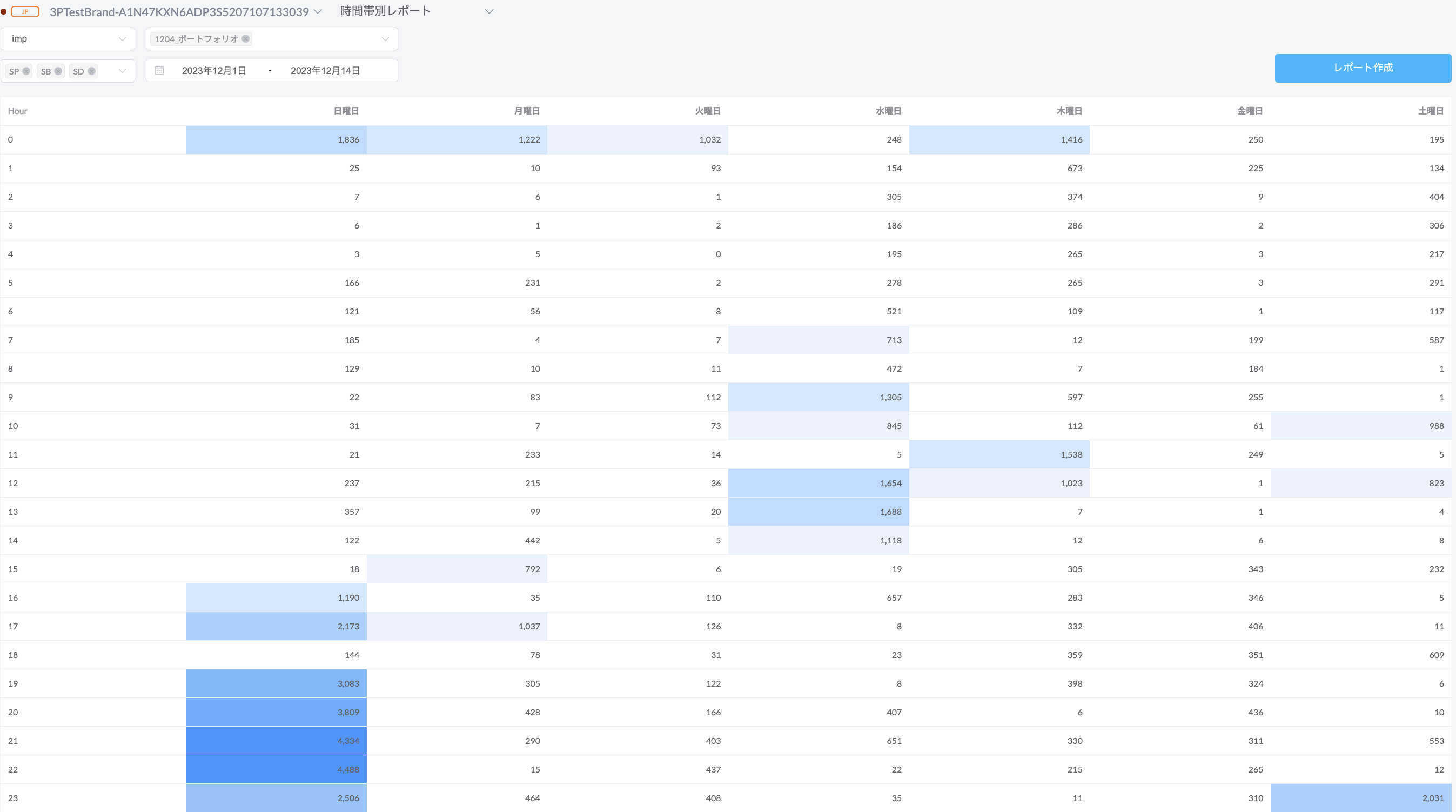Viewport: 1456px width, 812px height.
Task: Select the Monday cell showing 1,222
Action: pos(457,139)
